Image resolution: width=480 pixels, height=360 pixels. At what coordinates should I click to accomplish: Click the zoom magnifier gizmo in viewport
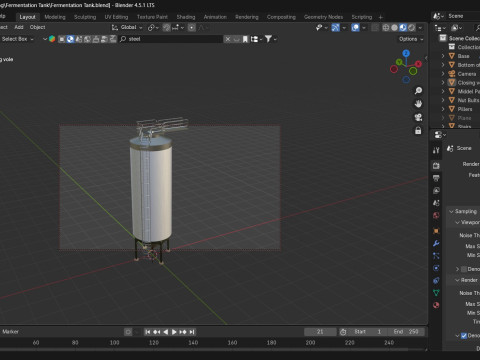tap(418, 90)
